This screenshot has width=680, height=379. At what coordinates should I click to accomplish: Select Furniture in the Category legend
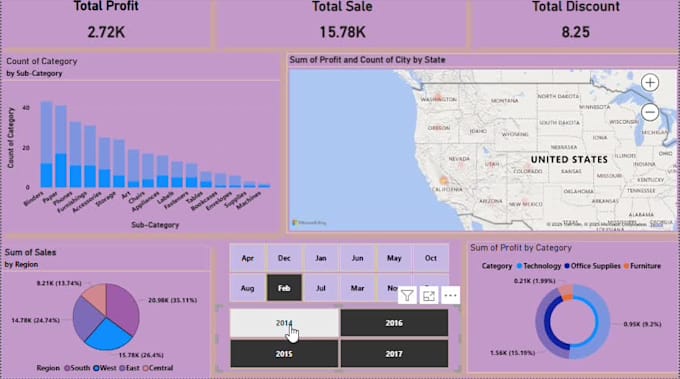(x=642, y=266)
